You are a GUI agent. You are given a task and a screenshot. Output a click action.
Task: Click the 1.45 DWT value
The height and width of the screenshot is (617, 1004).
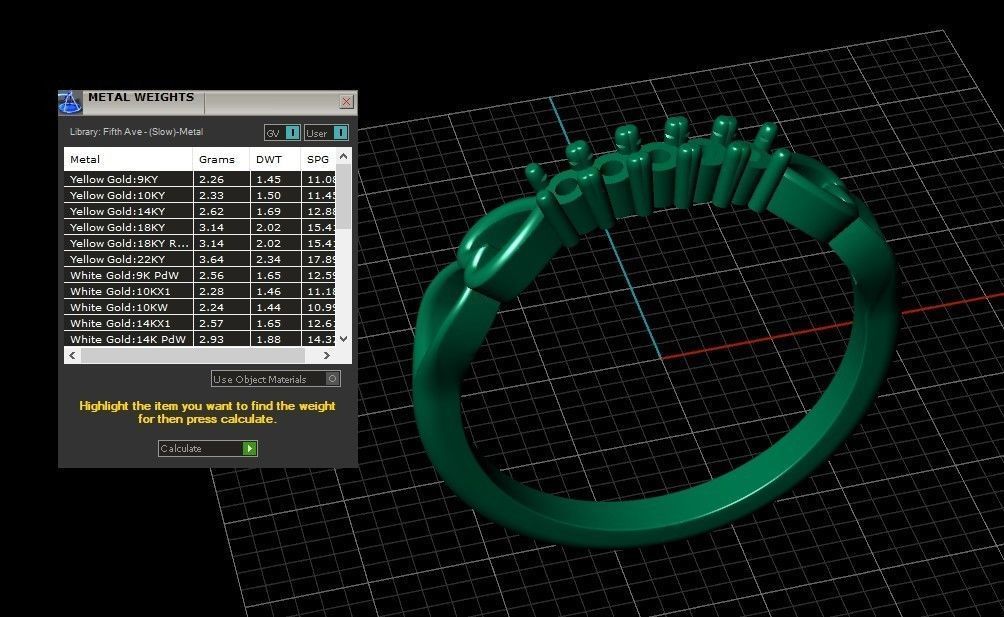tap(268, 179)
